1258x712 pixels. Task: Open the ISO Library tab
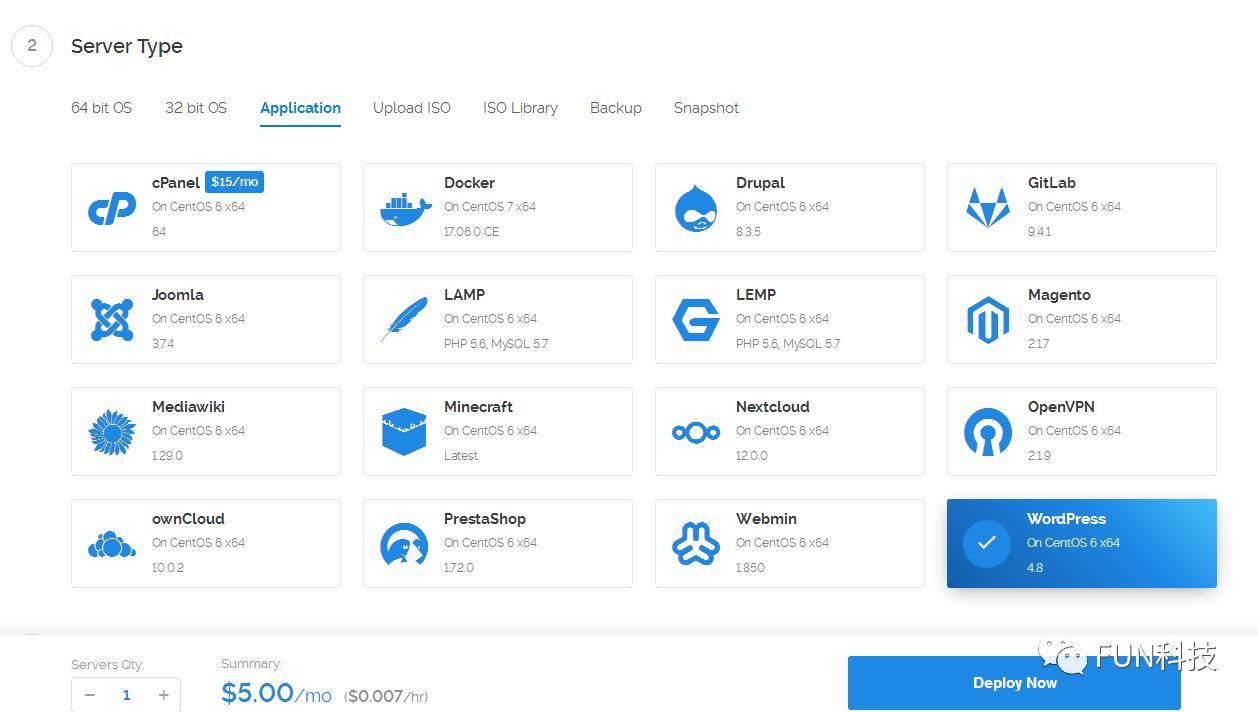[520, 108]
